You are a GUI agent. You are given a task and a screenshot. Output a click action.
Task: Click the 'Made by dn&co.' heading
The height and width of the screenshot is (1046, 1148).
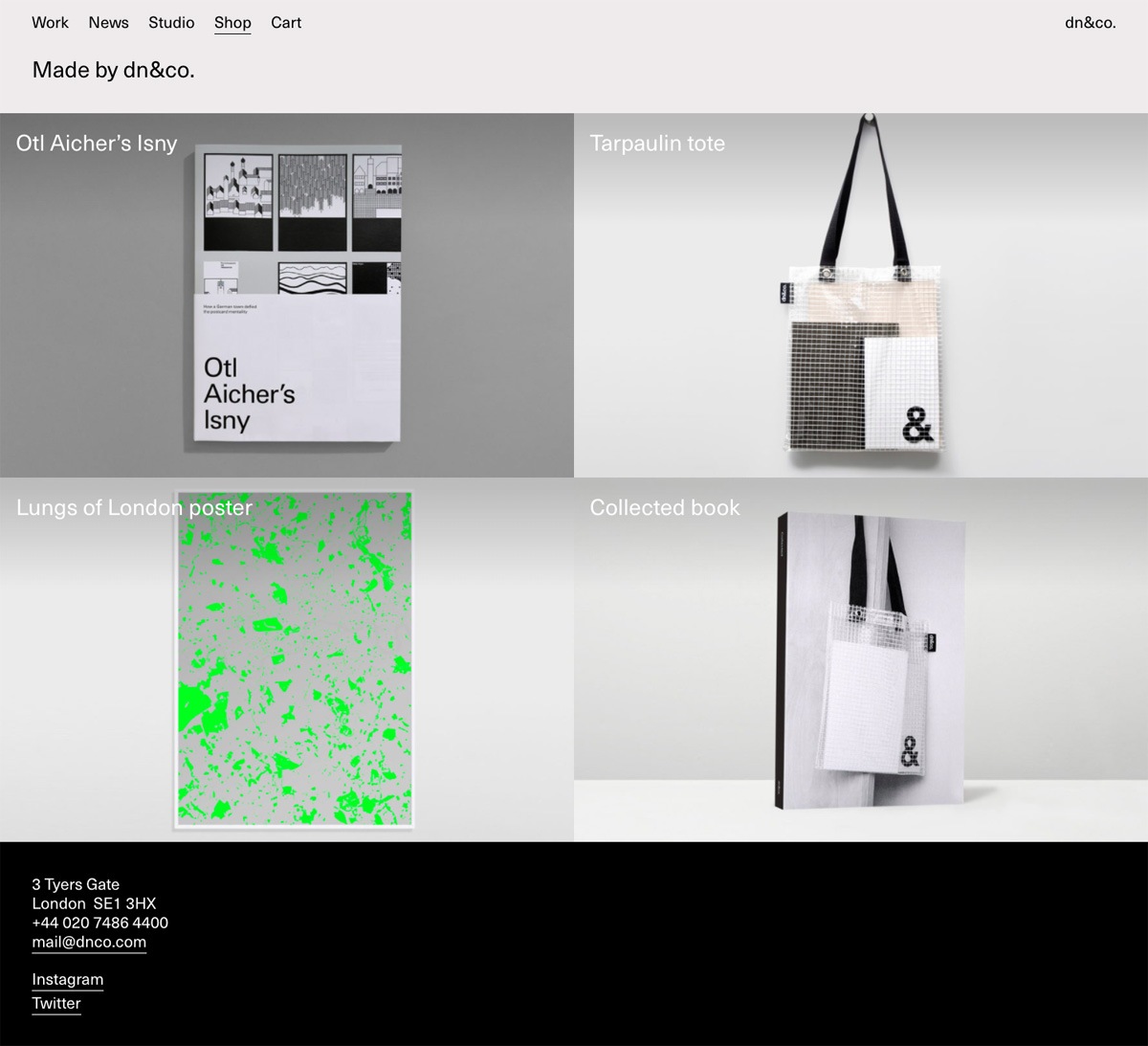[x=113, y=70]
